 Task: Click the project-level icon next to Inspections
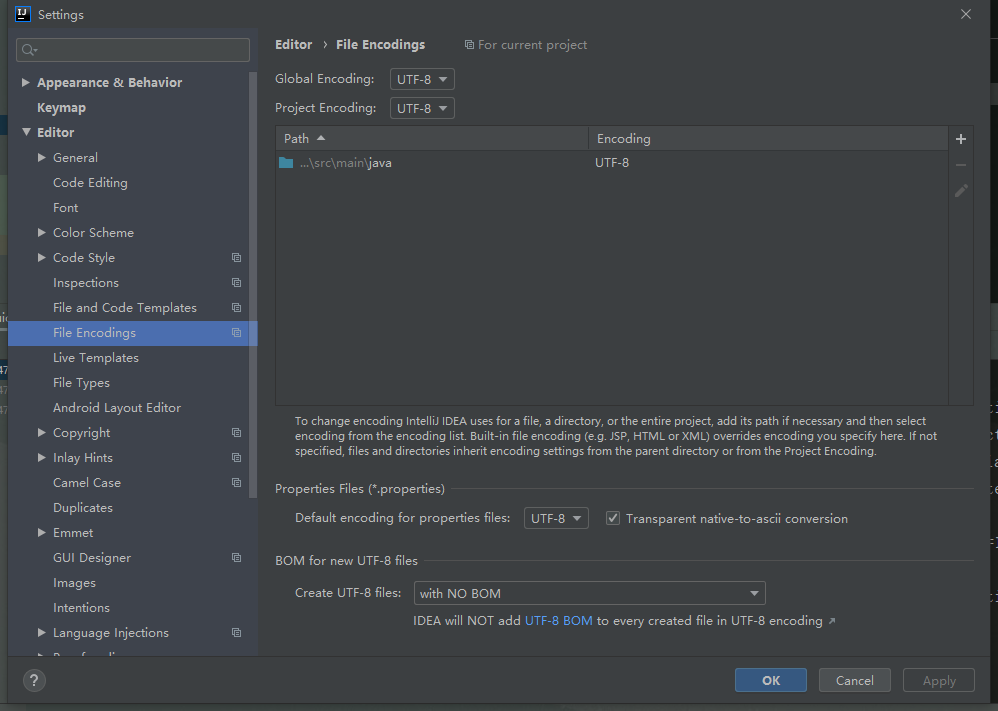pos(236,283)
